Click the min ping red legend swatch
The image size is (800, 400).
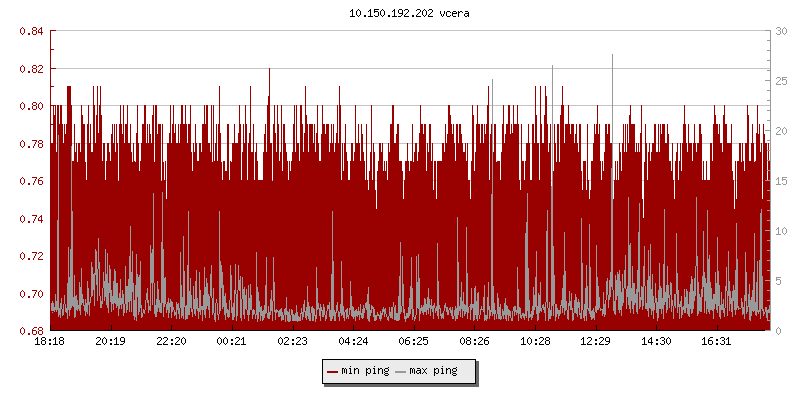pos(333,371)
